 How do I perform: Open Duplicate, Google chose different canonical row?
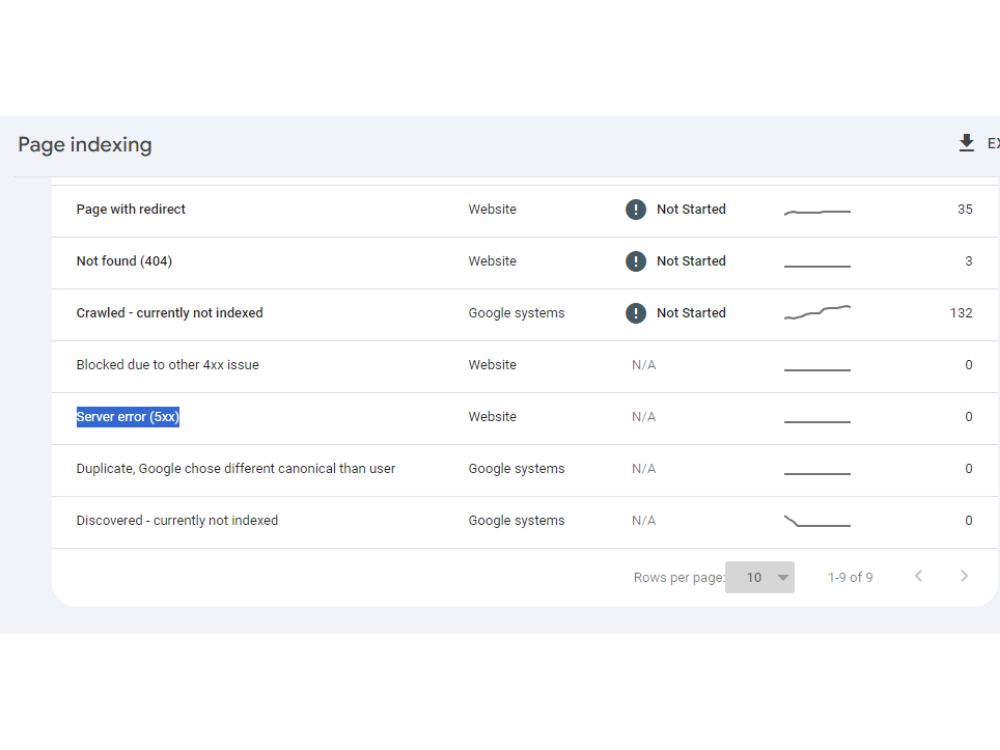pos(524,471)
